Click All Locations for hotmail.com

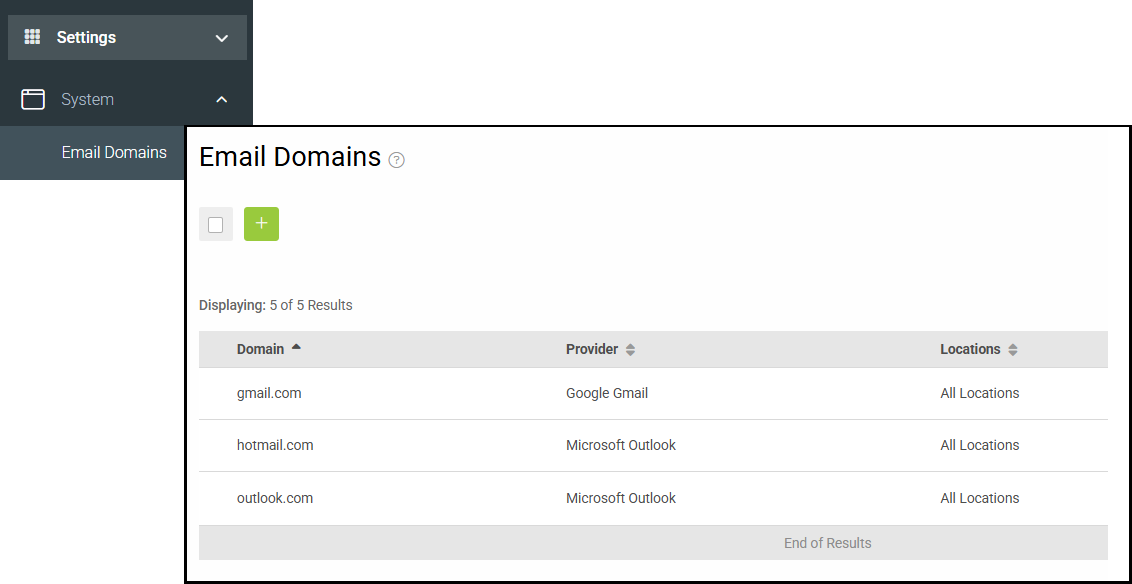[x=980, y=445]
